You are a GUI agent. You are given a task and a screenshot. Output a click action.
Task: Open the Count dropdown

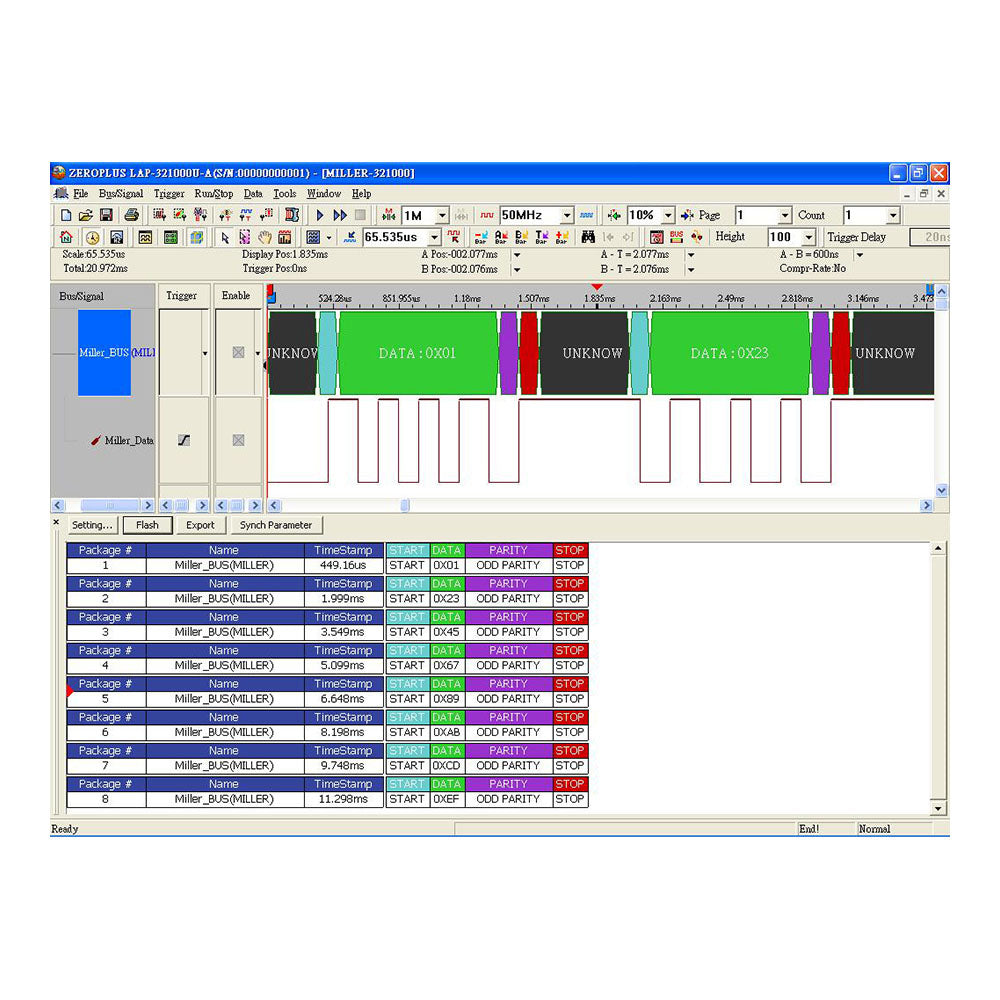tap(893, 216)
